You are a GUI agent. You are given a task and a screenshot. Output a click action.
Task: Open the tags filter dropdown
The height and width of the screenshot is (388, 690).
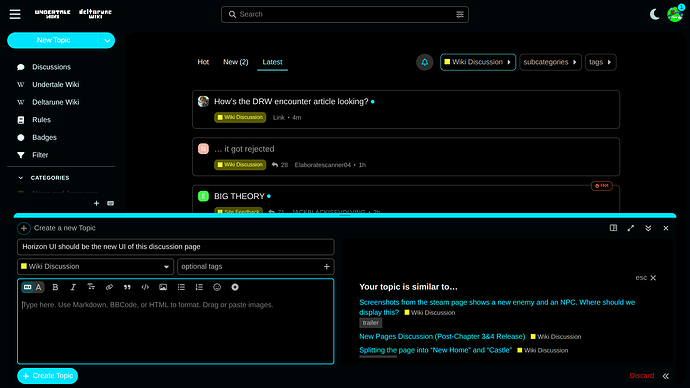[x=600, y=62]
